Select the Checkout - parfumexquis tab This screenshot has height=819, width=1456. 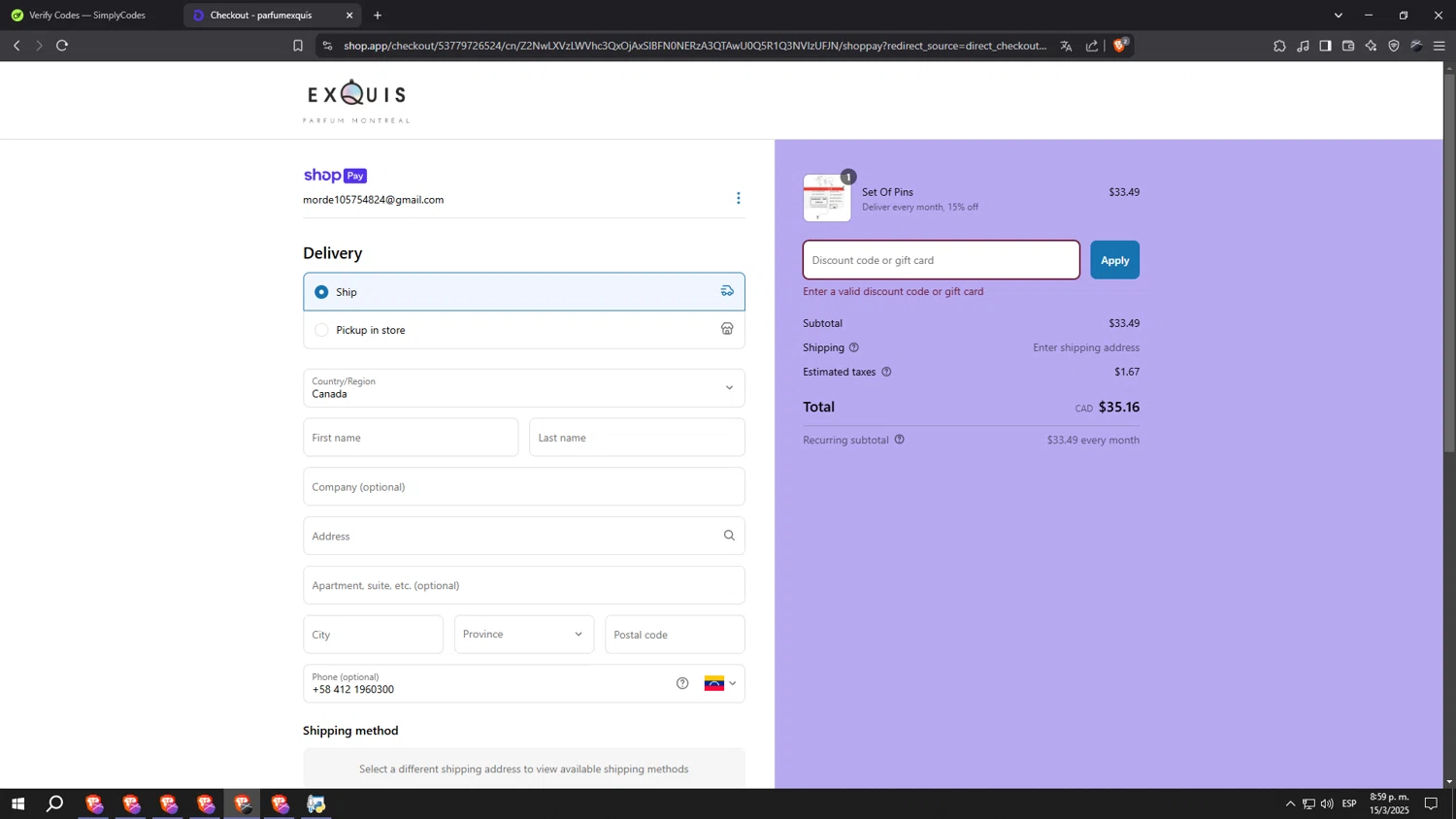tap(262, 16)
